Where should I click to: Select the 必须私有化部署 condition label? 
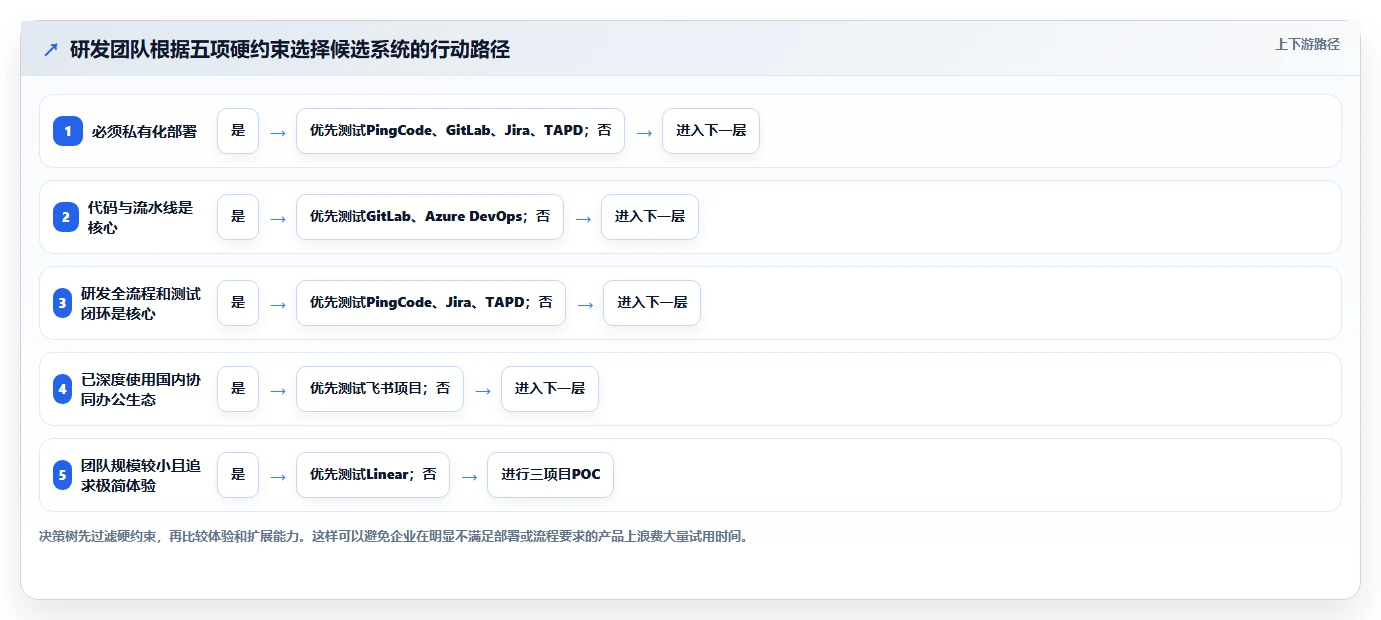point(144,131)
